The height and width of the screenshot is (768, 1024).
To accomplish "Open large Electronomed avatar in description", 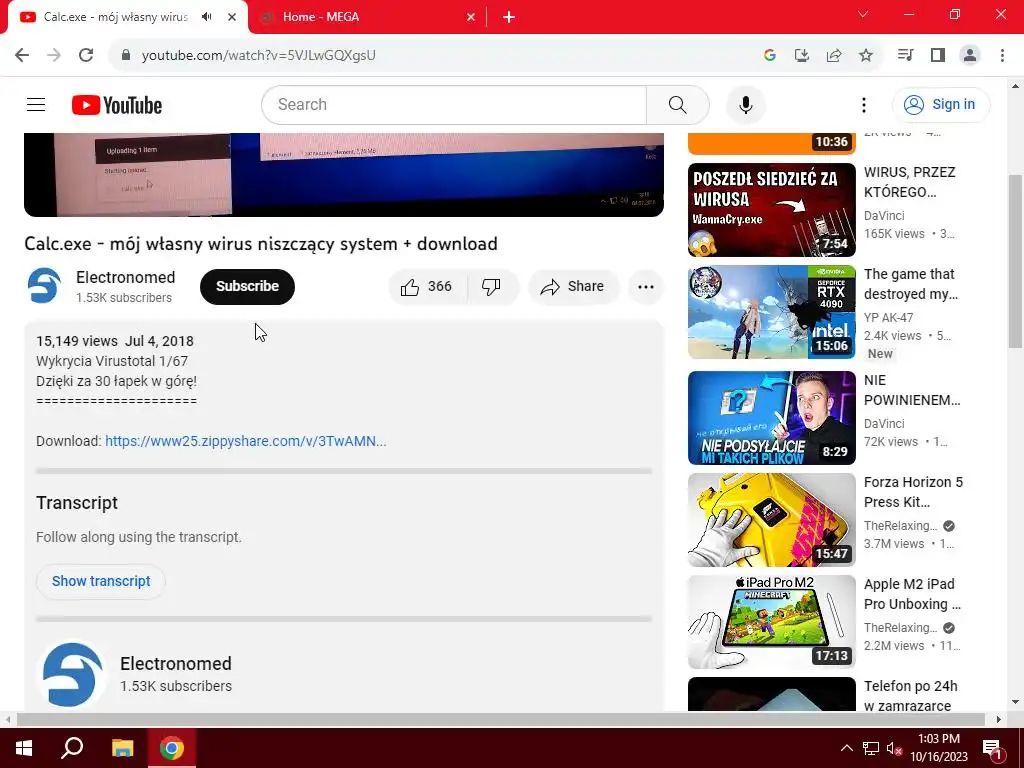I will click(x=72, y=675).
